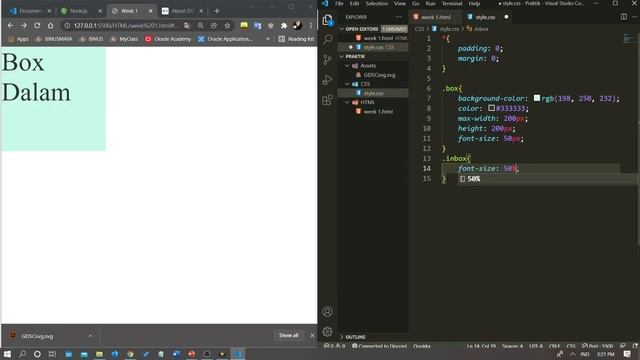Collapse the PRAKTIK folder section

[342, 56]
